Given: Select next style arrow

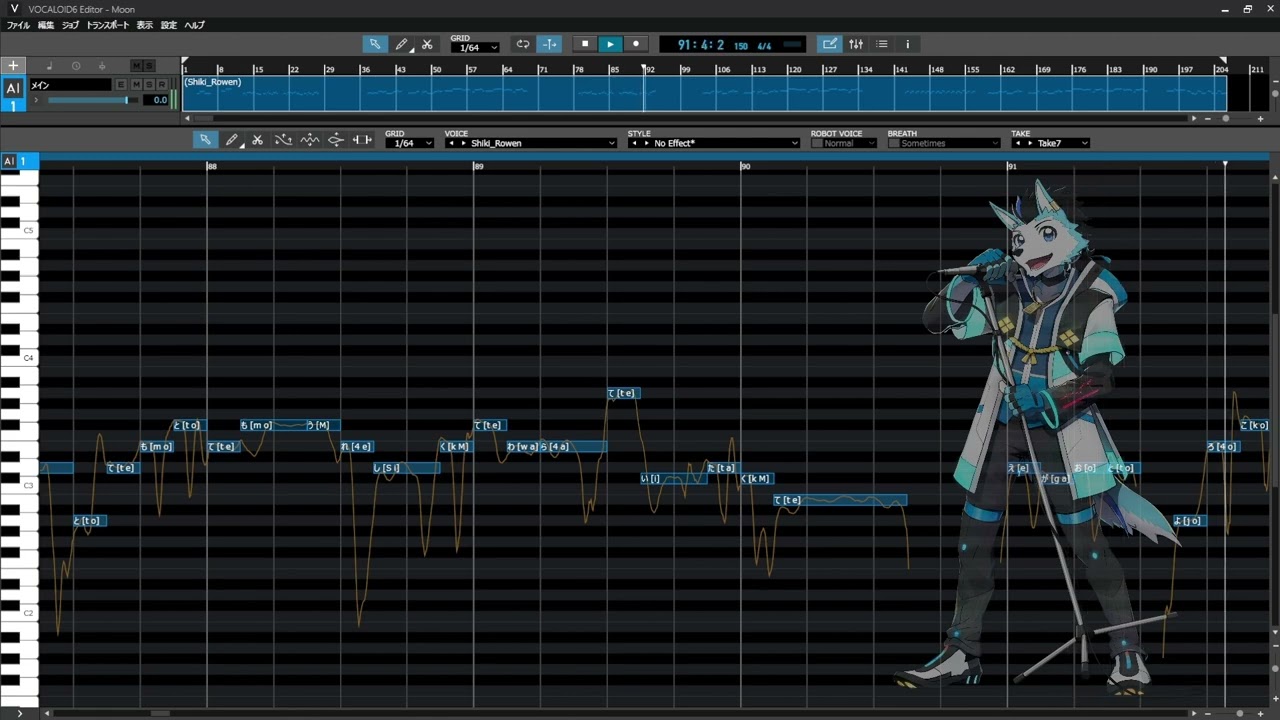Looking at the screenshot, I should click(645, 143).
